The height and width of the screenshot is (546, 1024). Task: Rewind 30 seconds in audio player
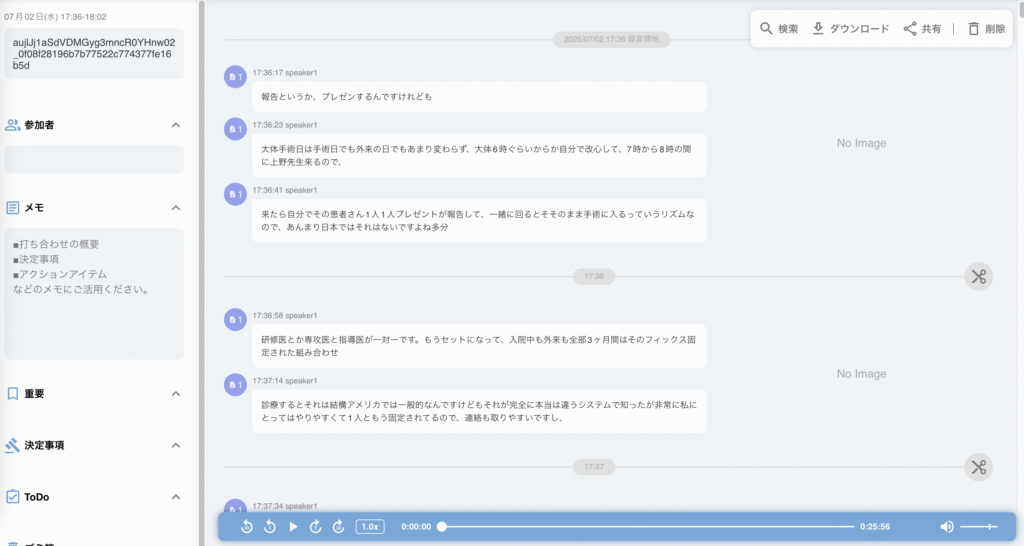(247, 526)
